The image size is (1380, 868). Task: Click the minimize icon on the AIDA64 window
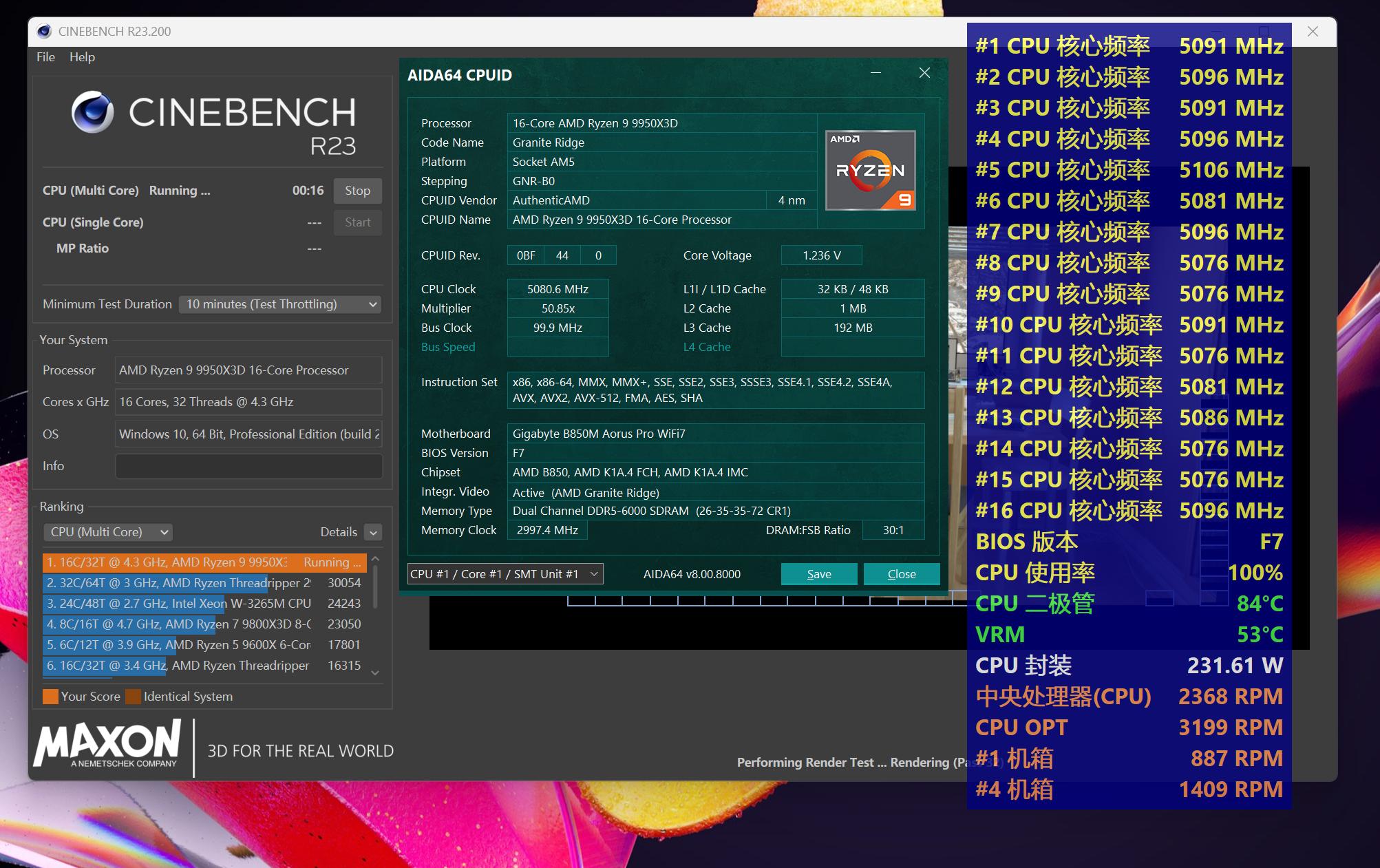tap(875, 73)
